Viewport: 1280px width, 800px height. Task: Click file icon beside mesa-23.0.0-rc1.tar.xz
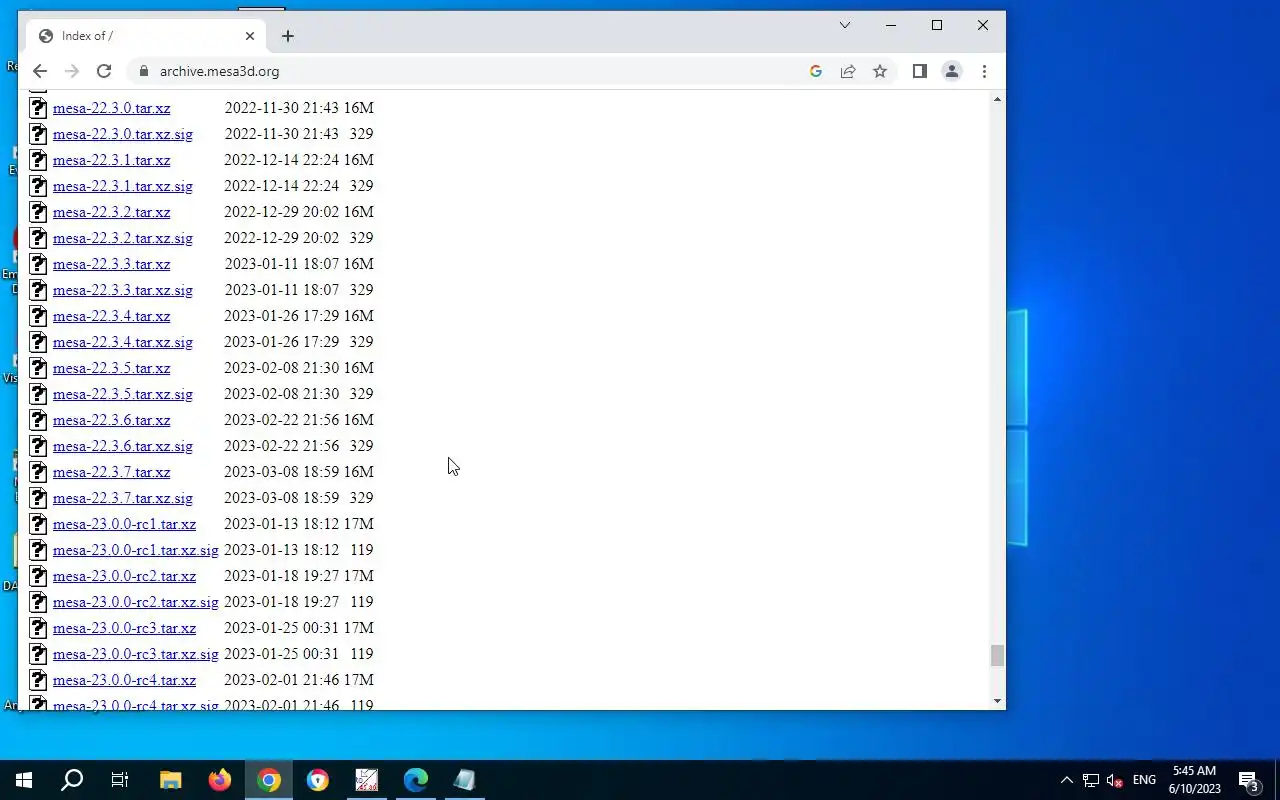[x=38, y=524]
